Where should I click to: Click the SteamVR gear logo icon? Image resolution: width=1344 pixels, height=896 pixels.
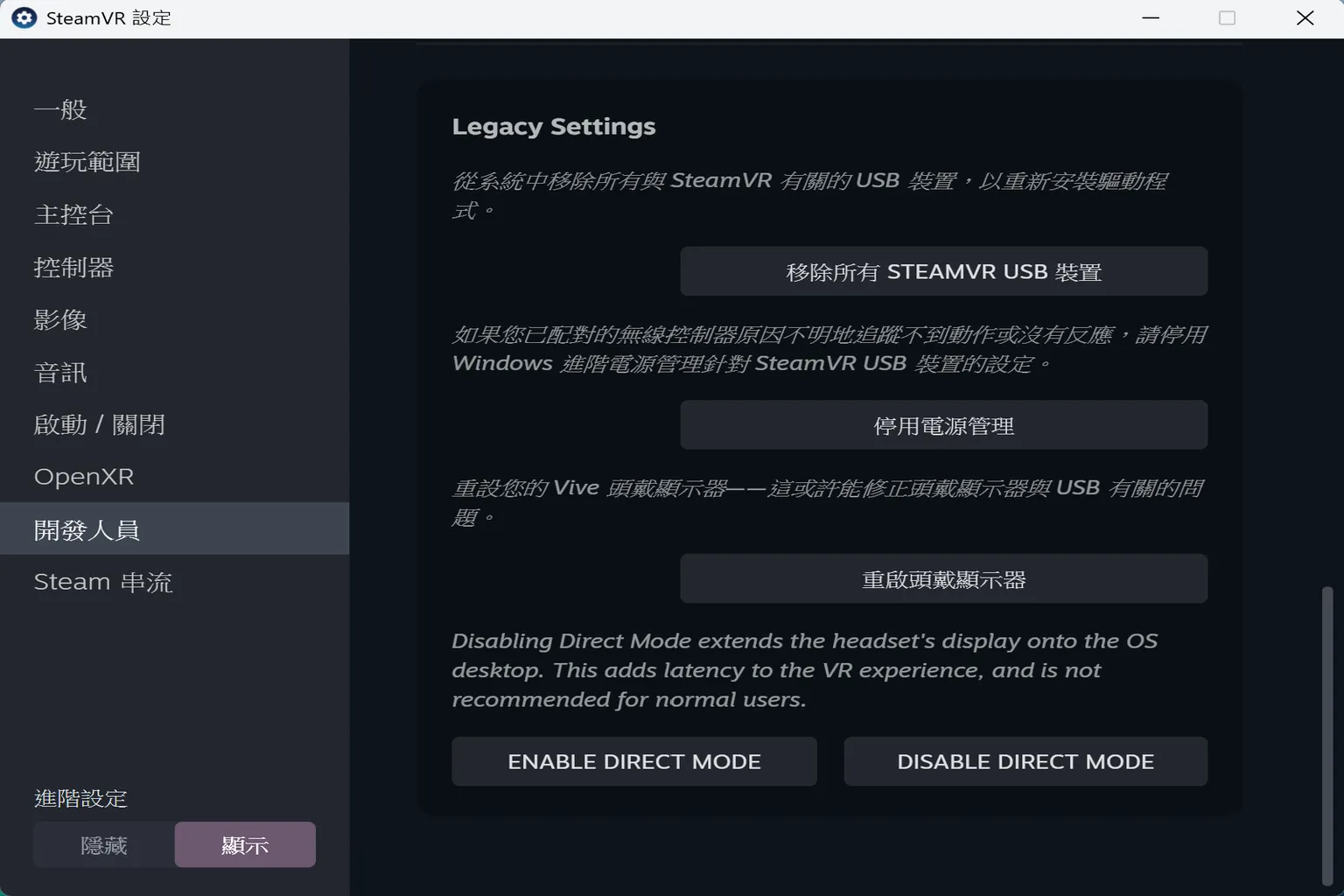(24, 17)
